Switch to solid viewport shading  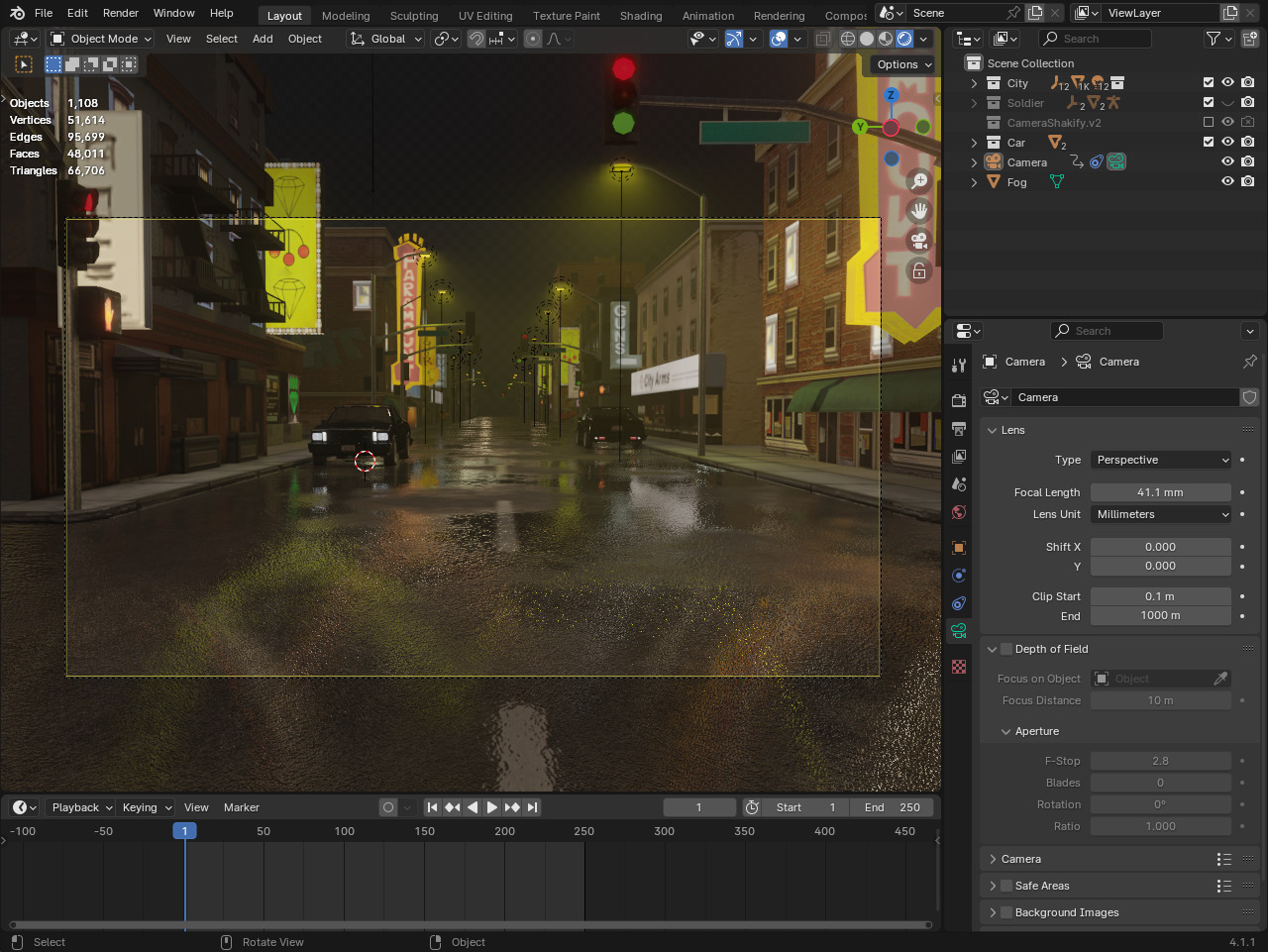pos(867,39)
